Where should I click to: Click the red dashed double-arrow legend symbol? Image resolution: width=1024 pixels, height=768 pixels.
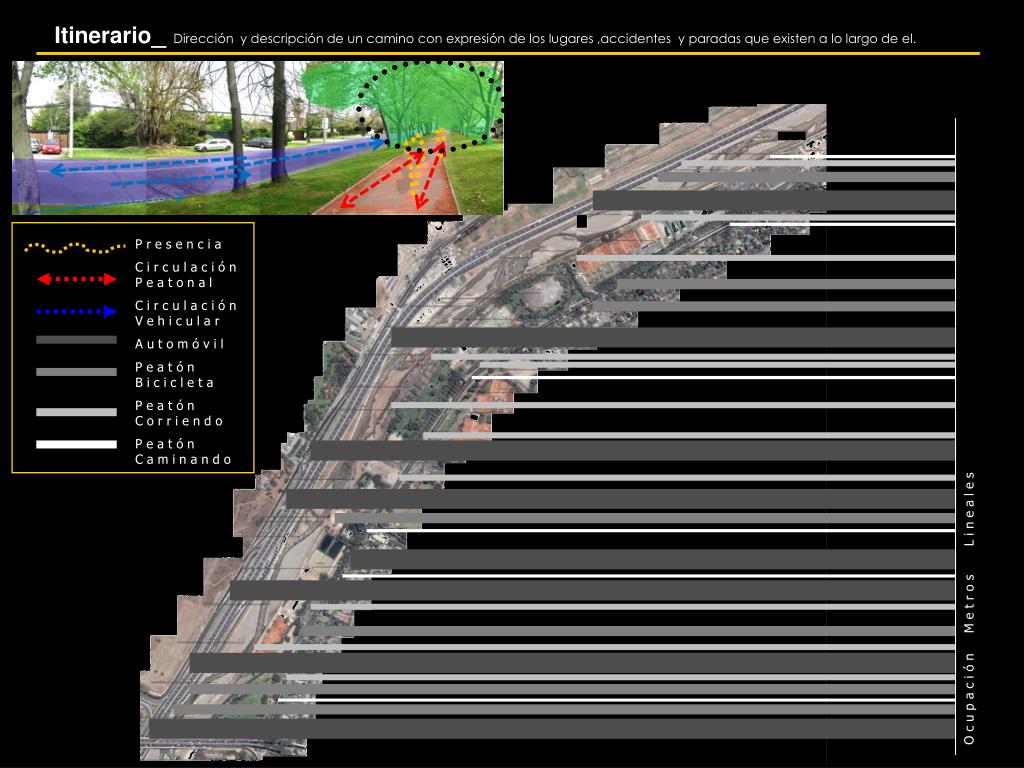tap(76, 280)
